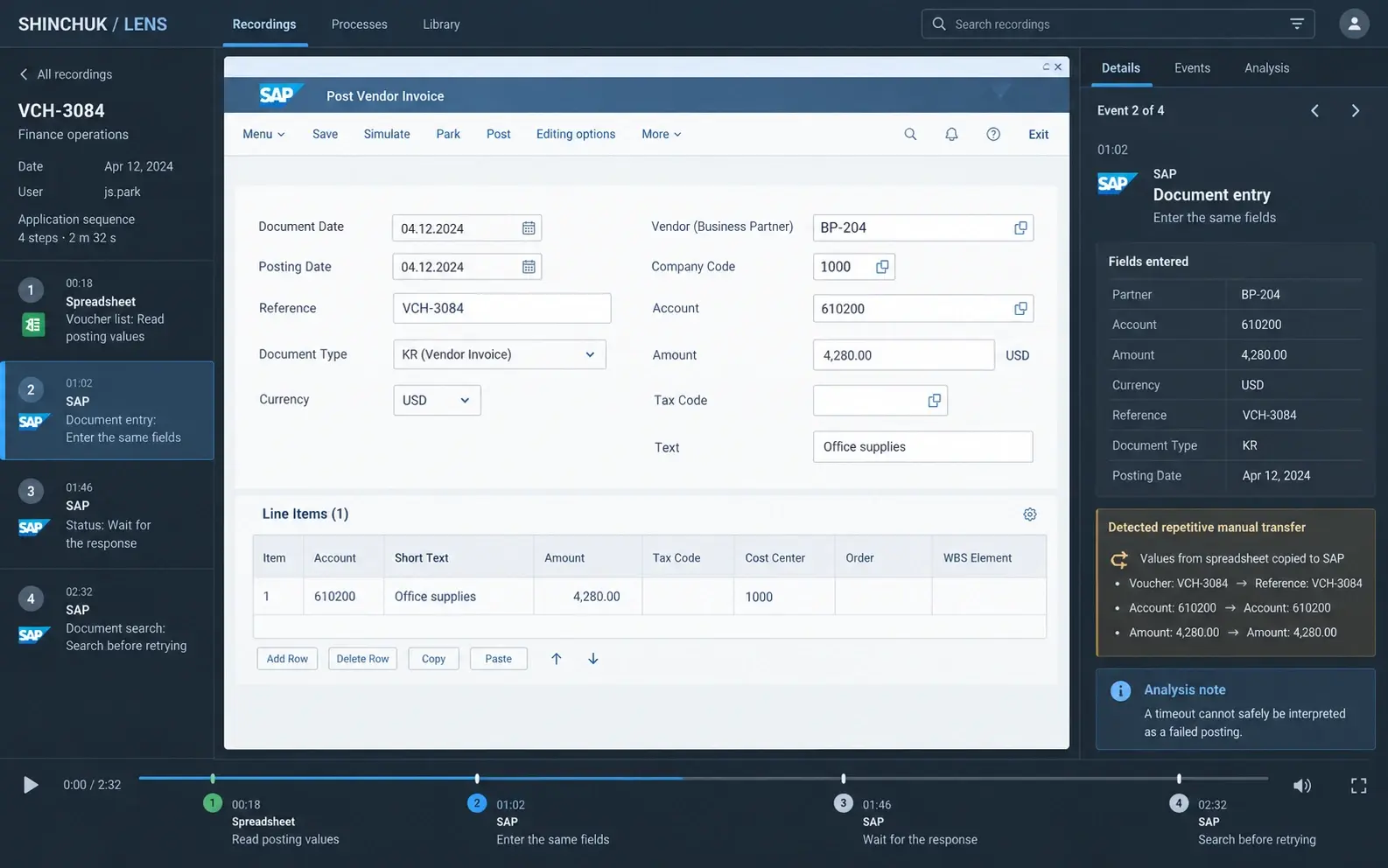Select step 1 Spreadsheet in sidebar
The width and height of the screenshot is (1388, 868).
107,311
